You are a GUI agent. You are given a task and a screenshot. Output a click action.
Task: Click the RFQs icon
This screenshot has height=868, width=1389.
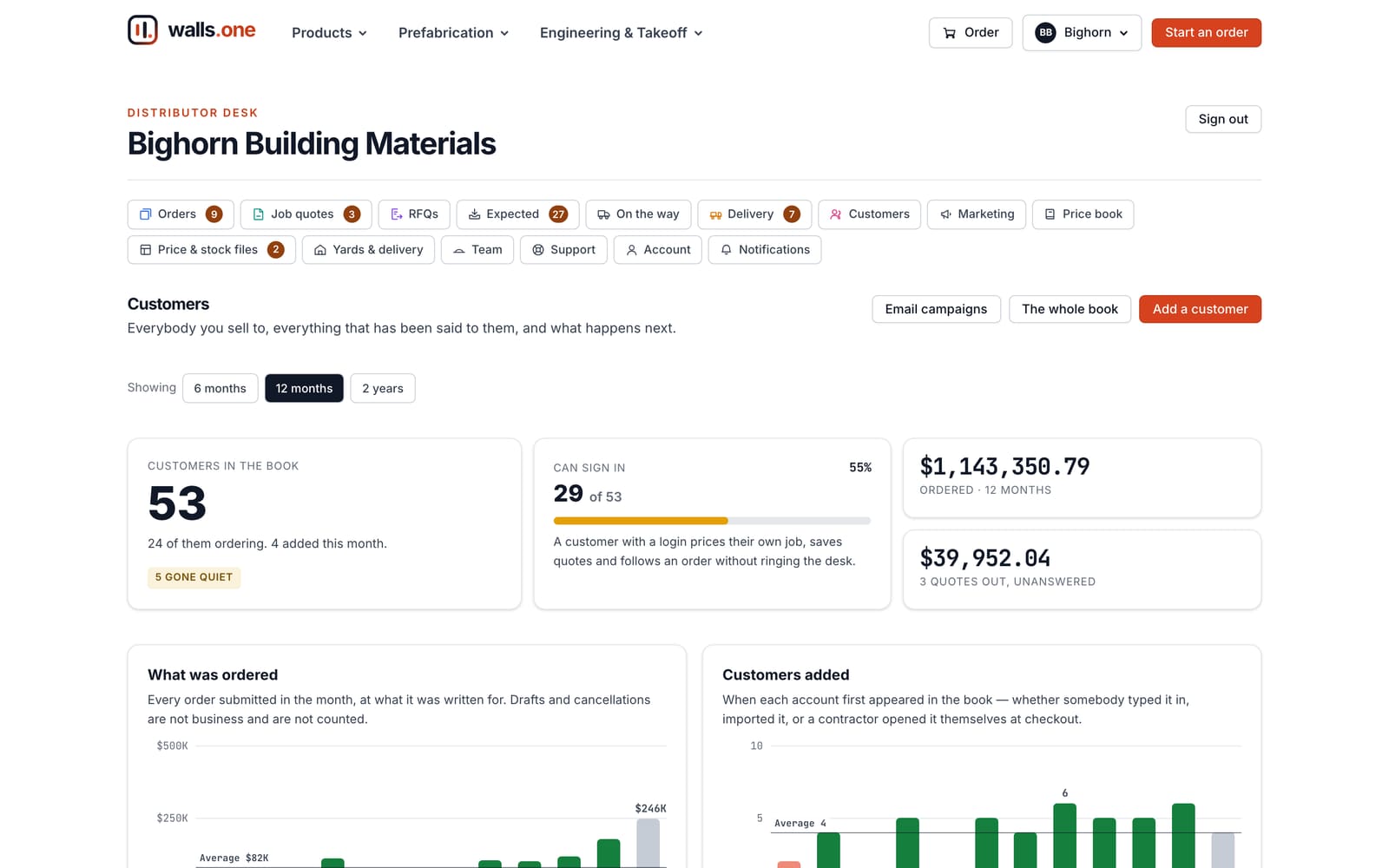[396, 214]
